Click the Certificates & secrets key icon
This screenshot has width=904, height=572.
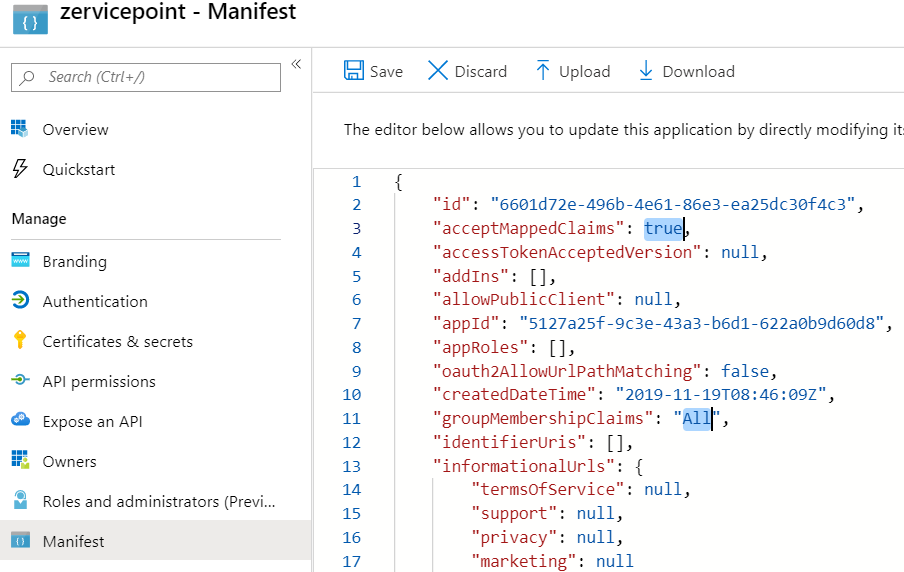coord(20,341)
